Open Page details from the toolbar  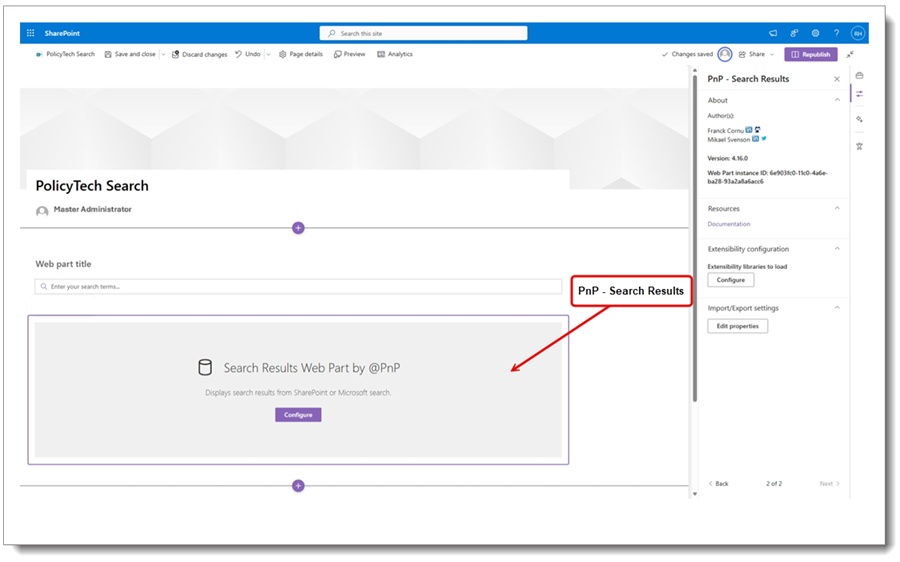pyautogui.click(x=301, y=55)
